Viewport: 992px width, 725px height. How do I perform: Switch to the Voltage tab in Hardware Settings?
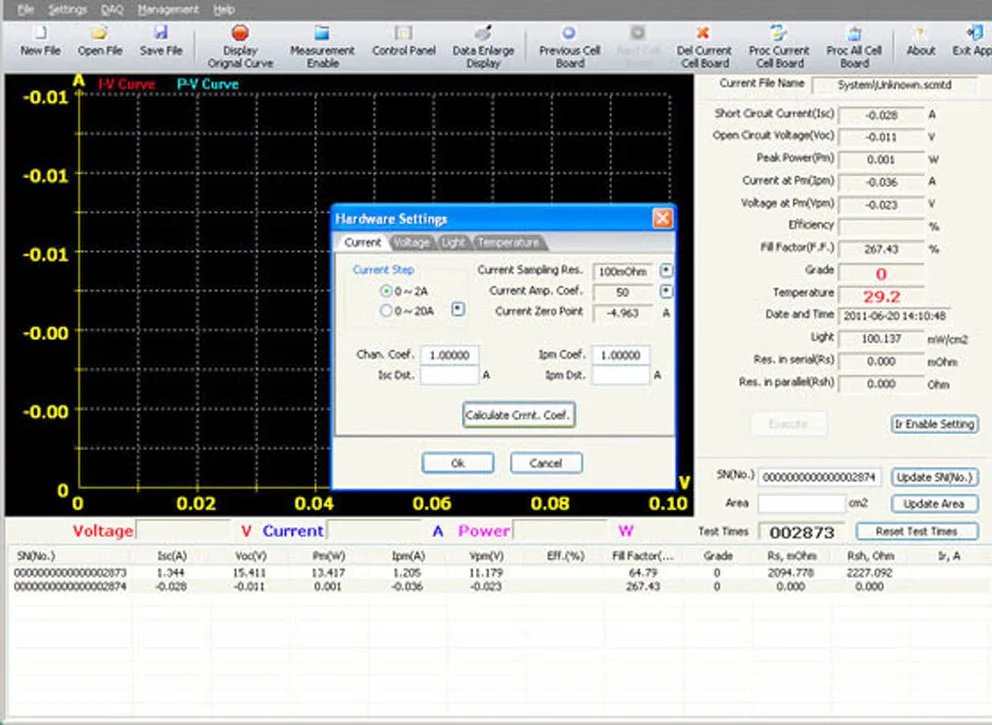(x=411, y=243)
